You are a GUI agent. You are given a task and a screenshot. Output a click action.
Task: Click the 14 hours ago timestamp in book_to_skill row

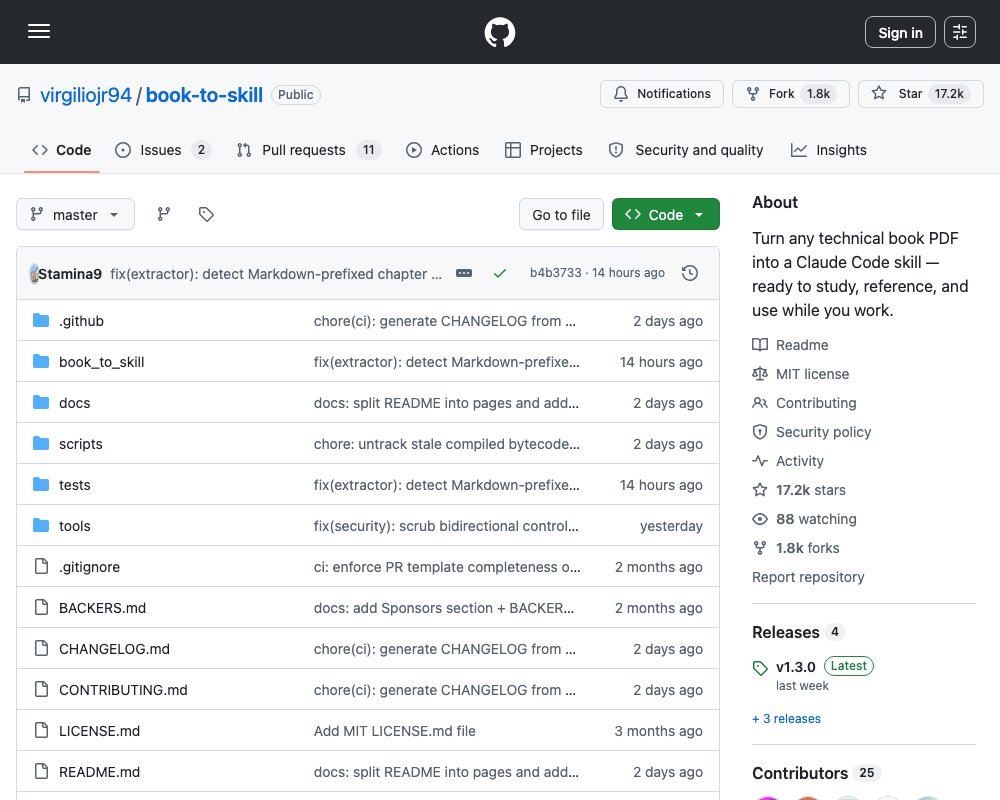[661, 362]
